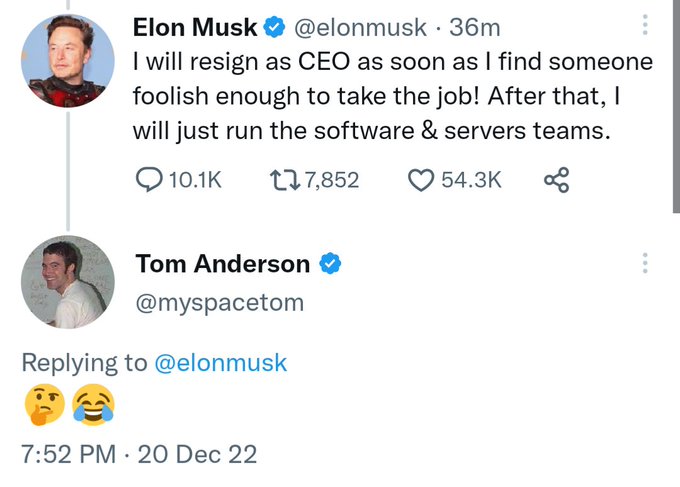680x487 pixels.
Task: Click the @myspacetom handle
Action: (x=219, y=302)
